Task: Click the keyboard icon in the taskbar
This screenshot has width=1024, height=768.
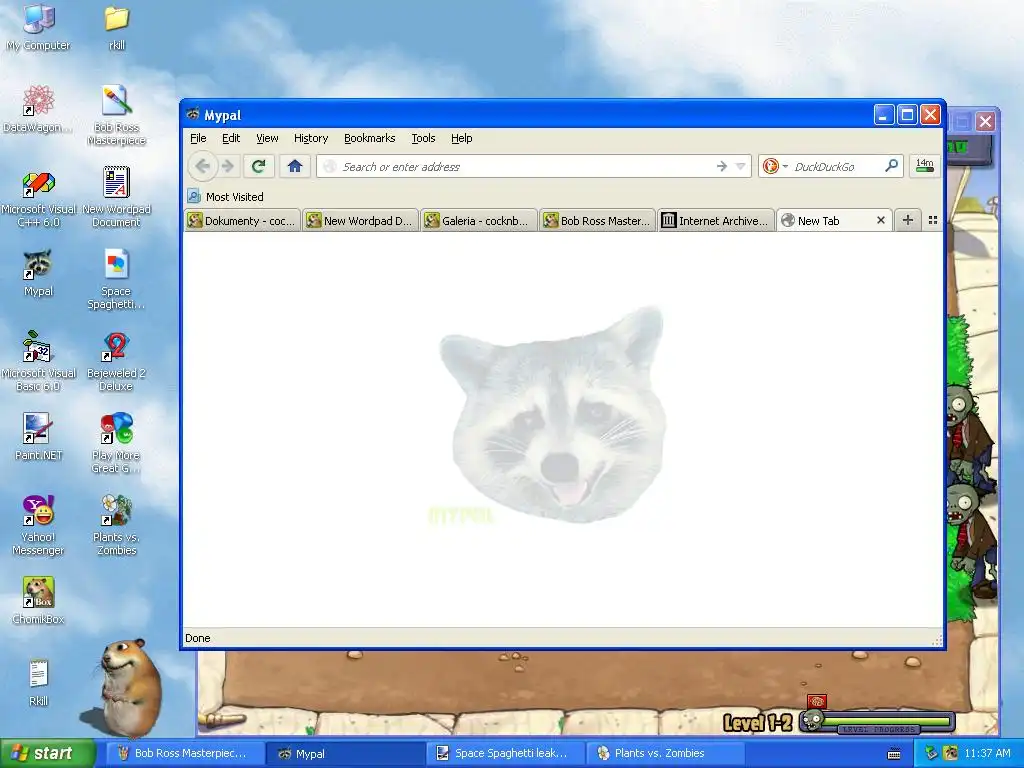Action: tap(894, 754)
